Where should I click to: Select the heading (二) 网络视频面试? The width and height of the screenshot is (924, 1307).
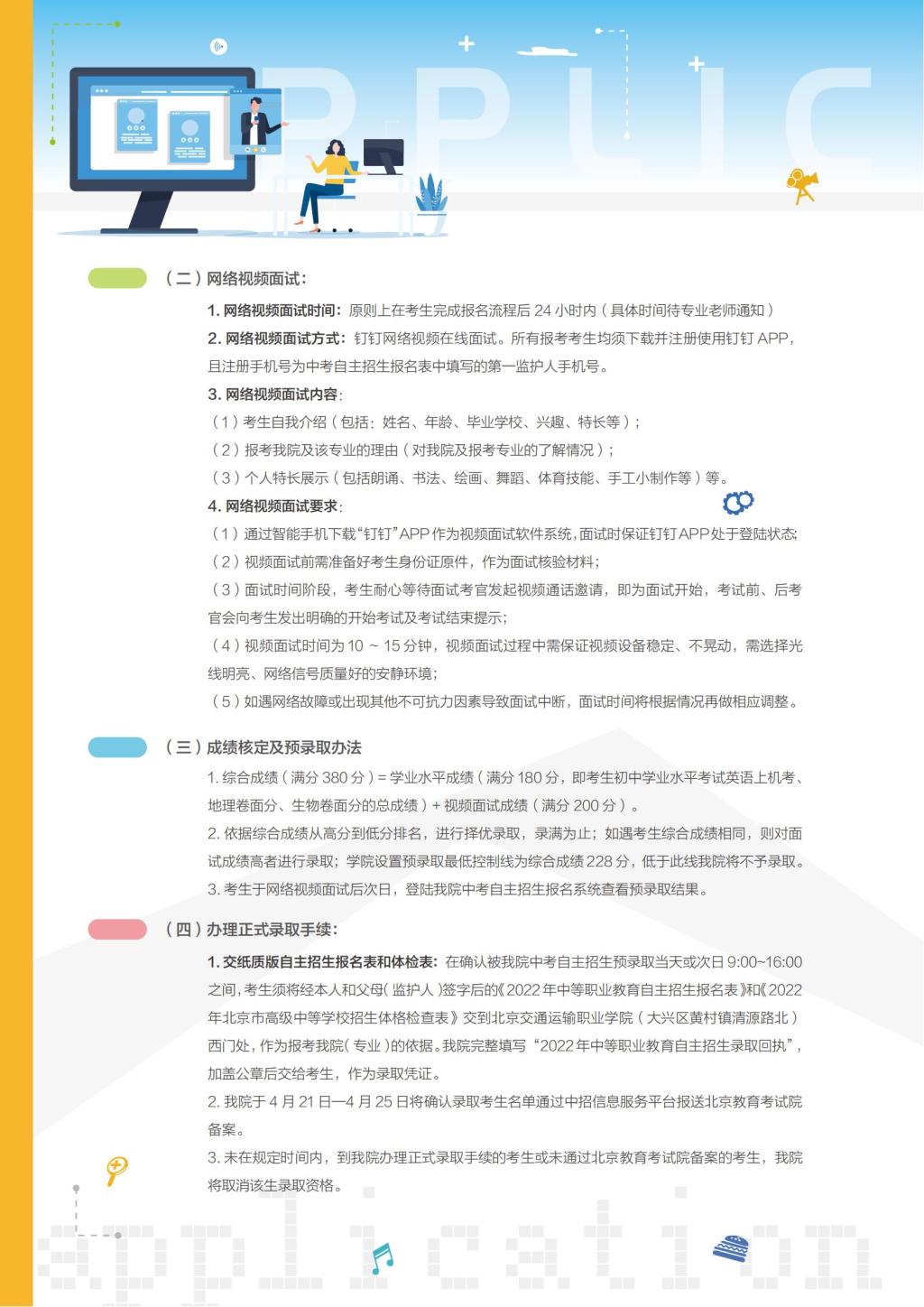pyautogui.click(x=236, y=278)
